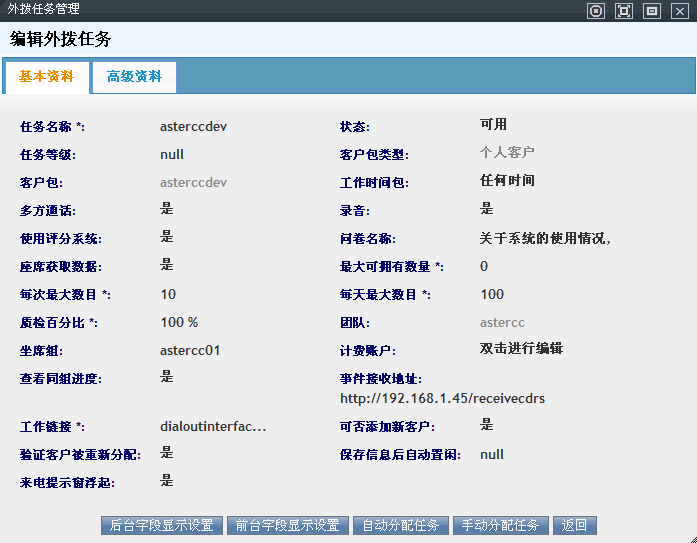Click the 可否添加新客户 value 是

click(x=487, y=425)
